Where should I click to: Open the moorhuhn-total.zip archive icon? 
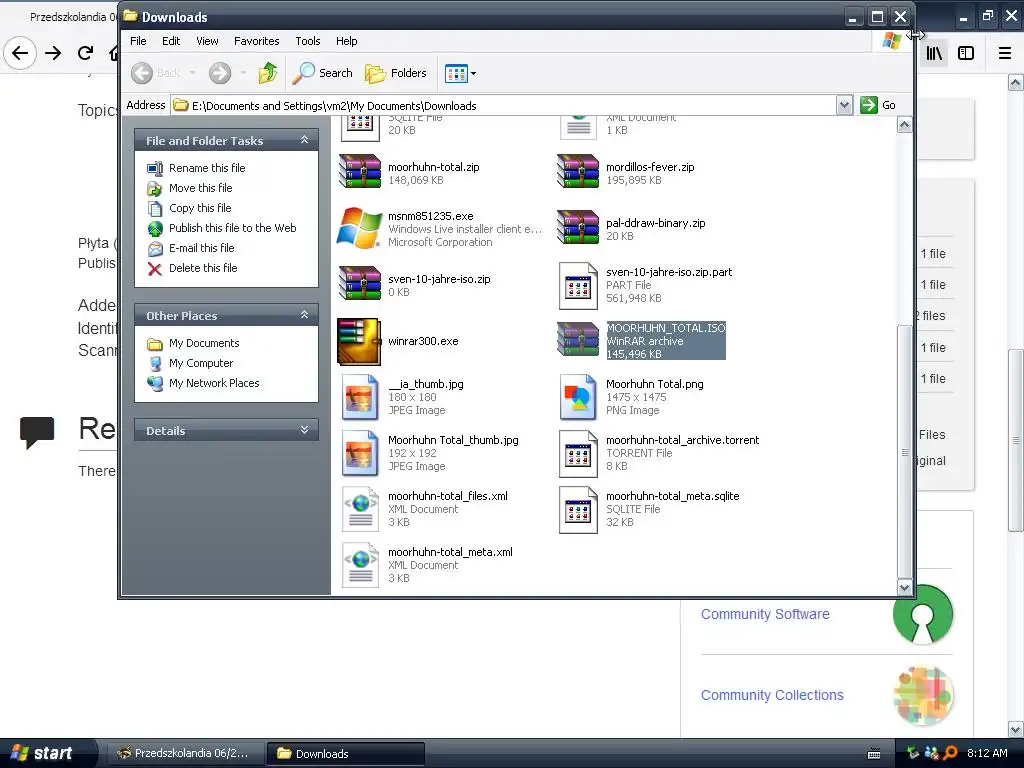(360, 172)
